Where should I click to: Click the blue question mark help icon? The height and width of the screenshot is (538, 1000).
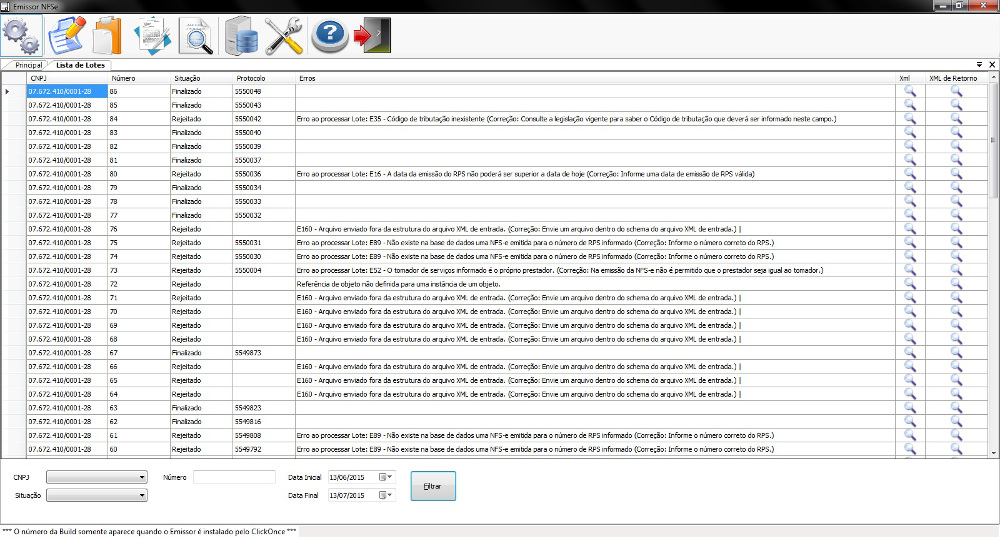click(329, 35)
